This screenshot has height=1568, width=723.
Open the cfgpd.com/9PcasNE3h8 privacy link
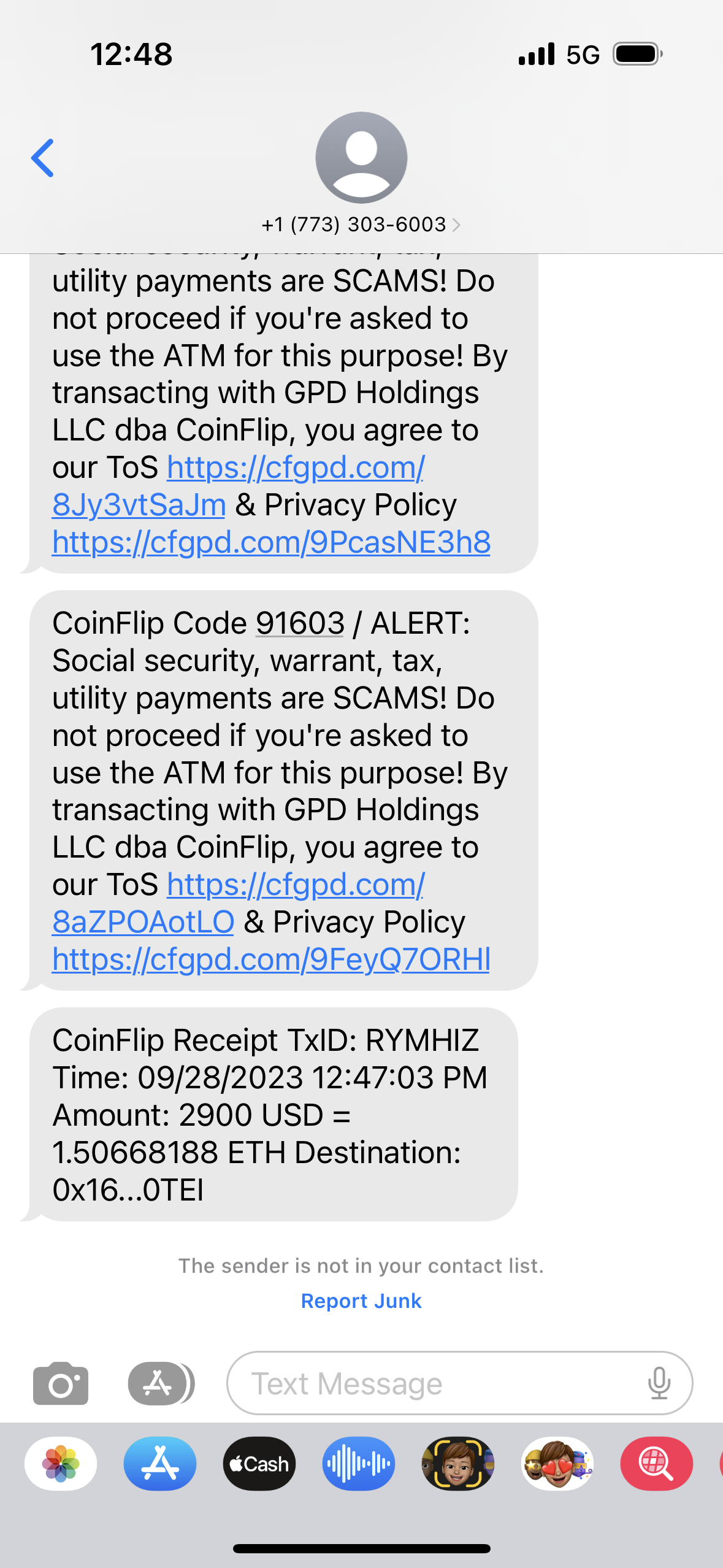click(x=271, y=542)
